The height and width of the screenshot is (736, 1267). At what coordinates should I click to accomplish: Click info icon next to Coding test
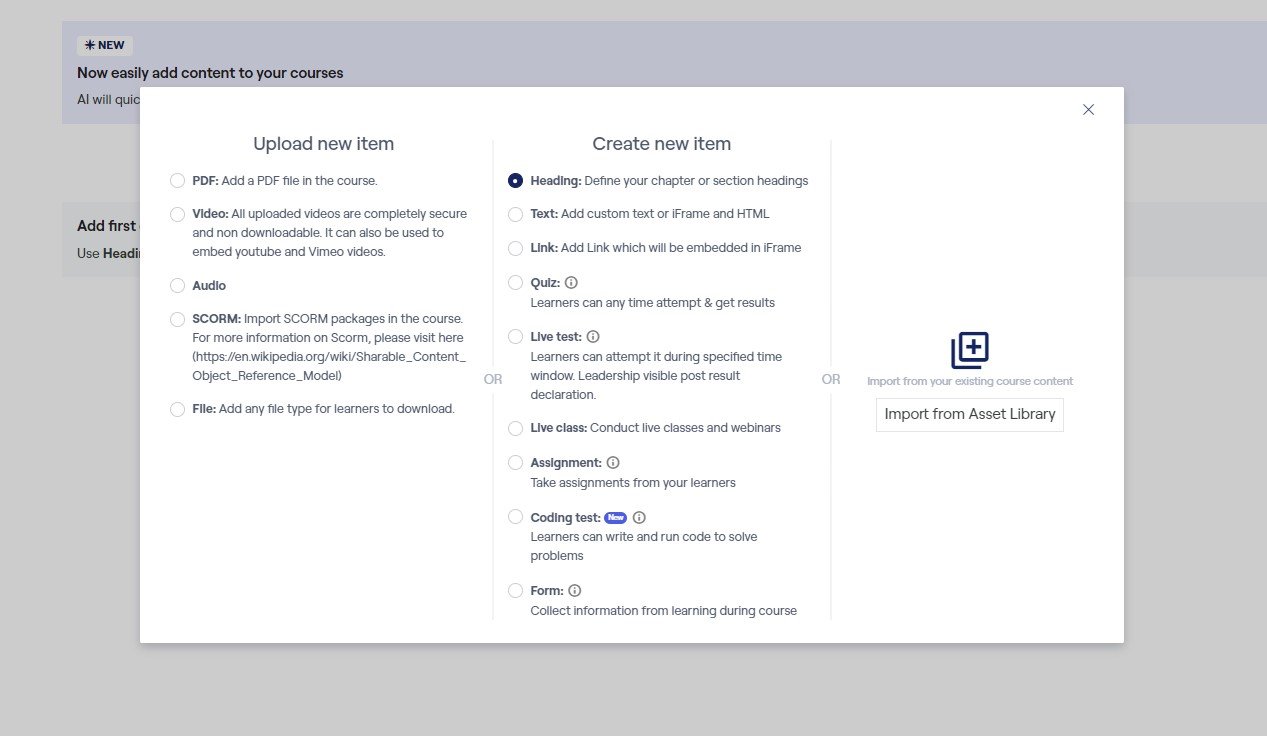click(640, 518)
